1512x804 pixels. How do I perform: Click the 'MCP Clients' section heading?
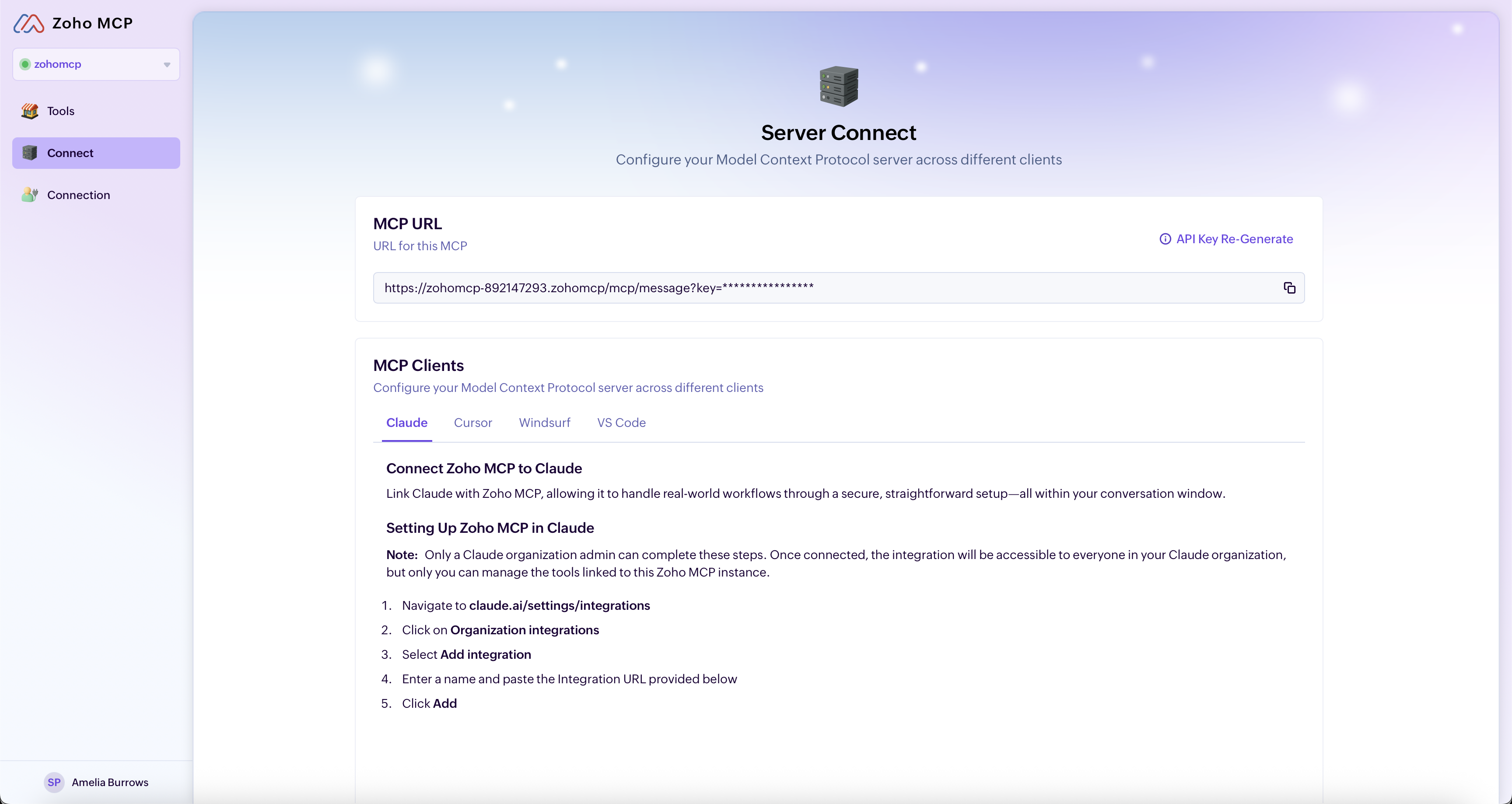point(419,366)
